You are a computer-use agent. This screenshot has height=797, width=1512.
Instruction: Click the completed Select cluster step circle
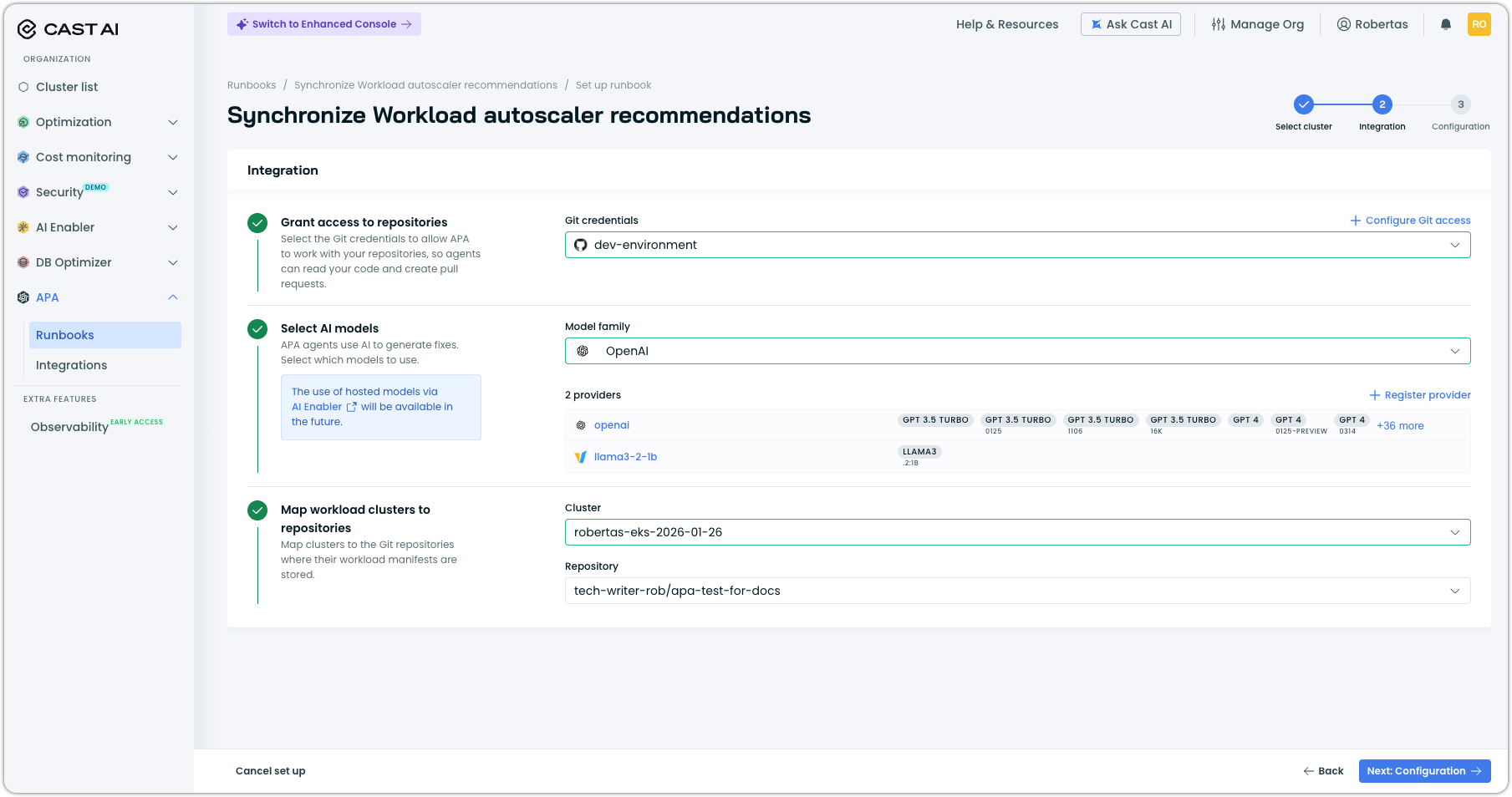click(1304, 104)
